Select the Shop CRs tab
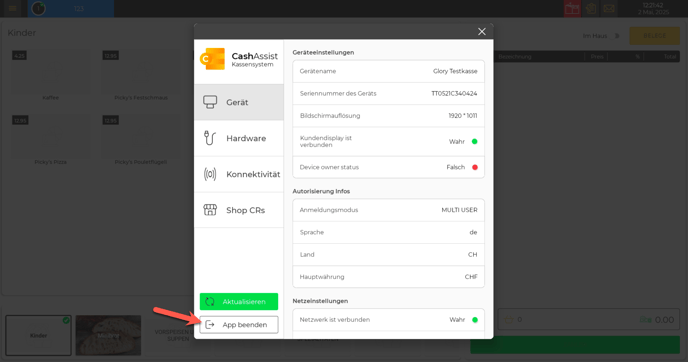The image size is (688, 362). click(239, 210)
